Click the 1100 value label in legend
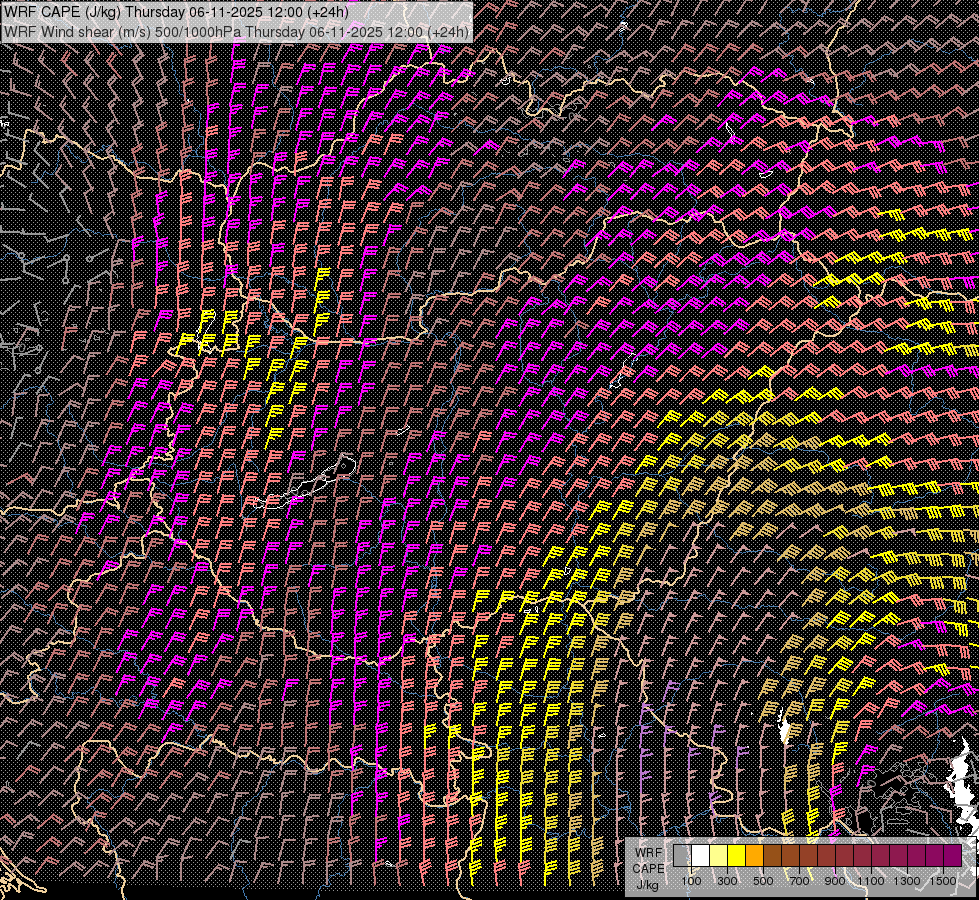 coord(870,881)
